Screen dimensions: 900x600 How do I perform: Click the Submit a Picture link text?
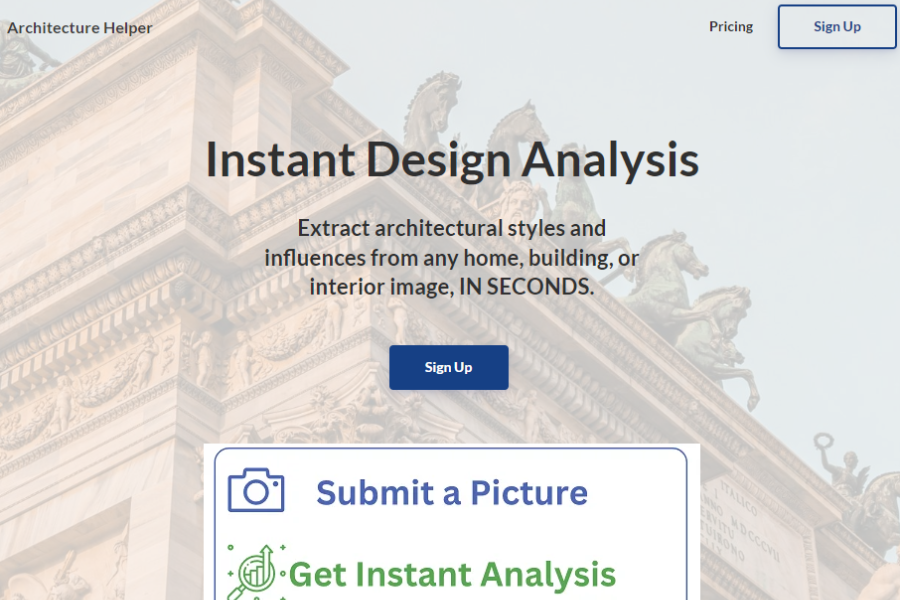(452, 492)
